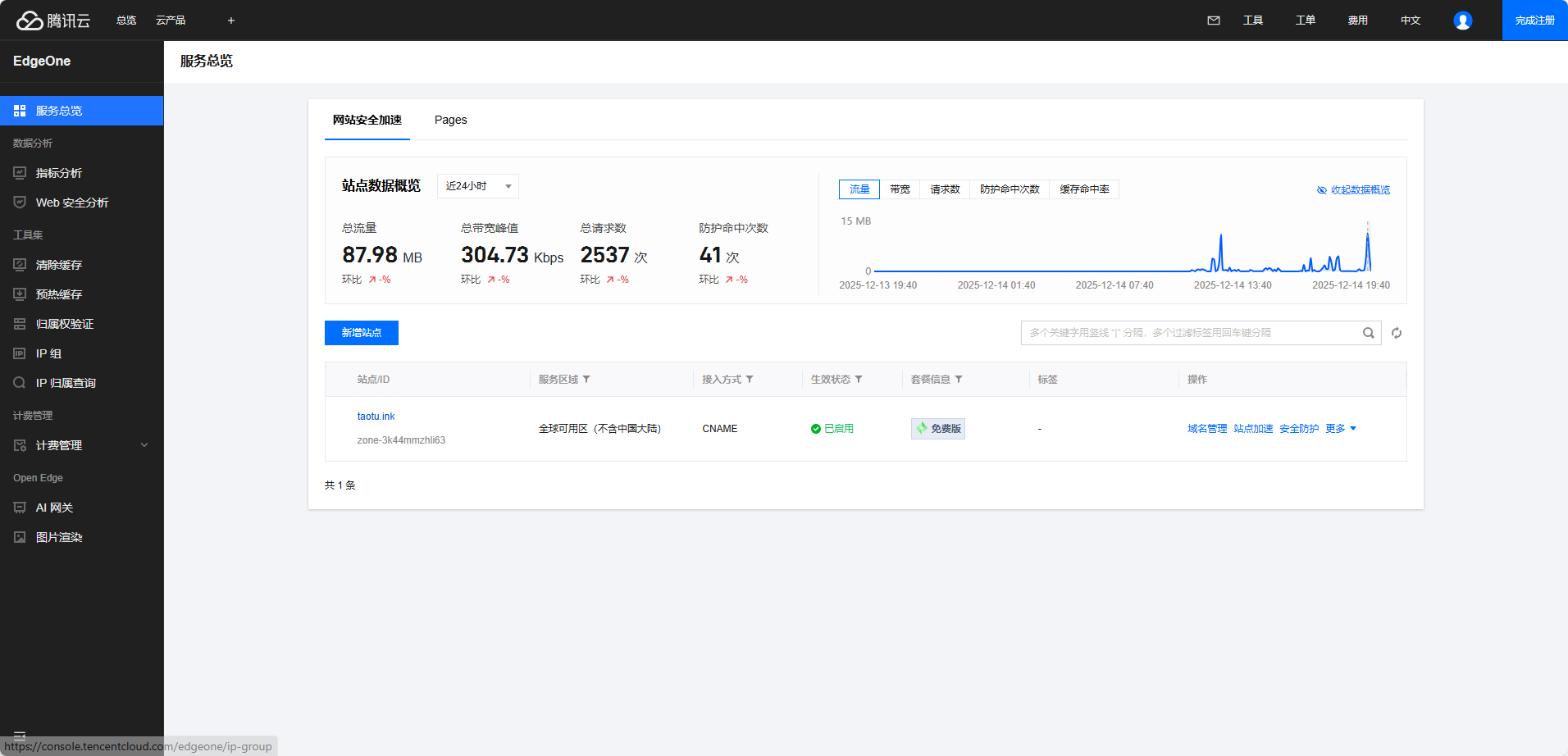Switch the chart metric to 带宽
This screenshot has width=1568, height=756.
click(899, 189)
